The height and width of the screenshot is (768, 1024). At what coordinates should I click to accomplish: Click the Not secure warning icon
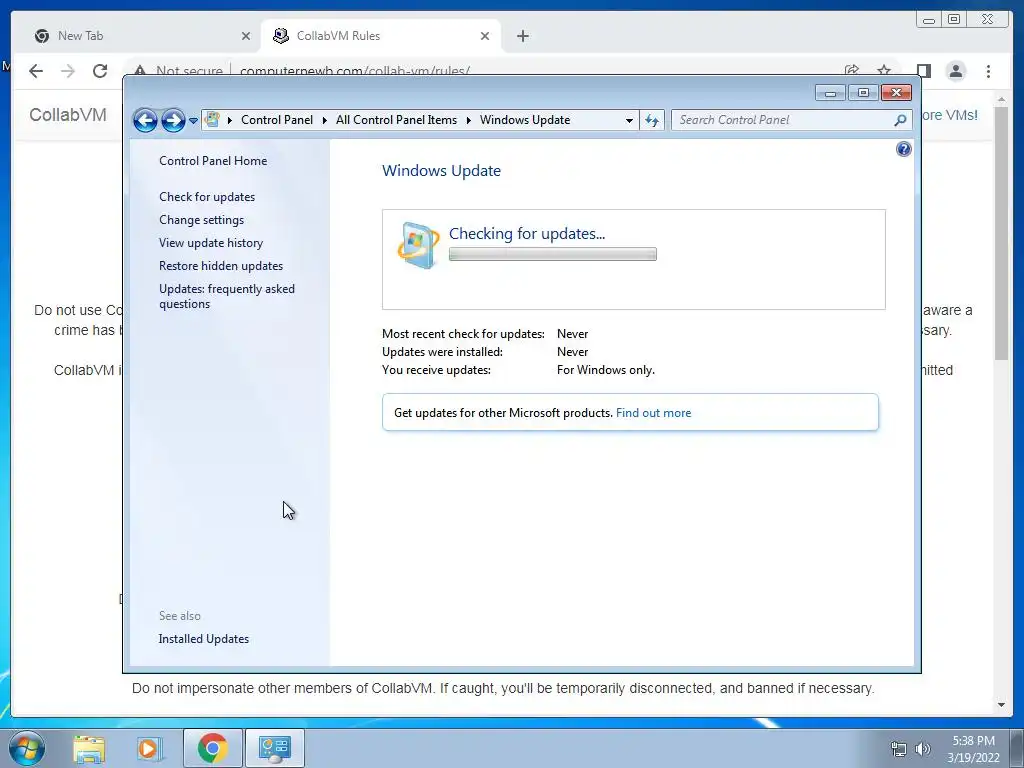pyautogui.click(x=139, y=71)
